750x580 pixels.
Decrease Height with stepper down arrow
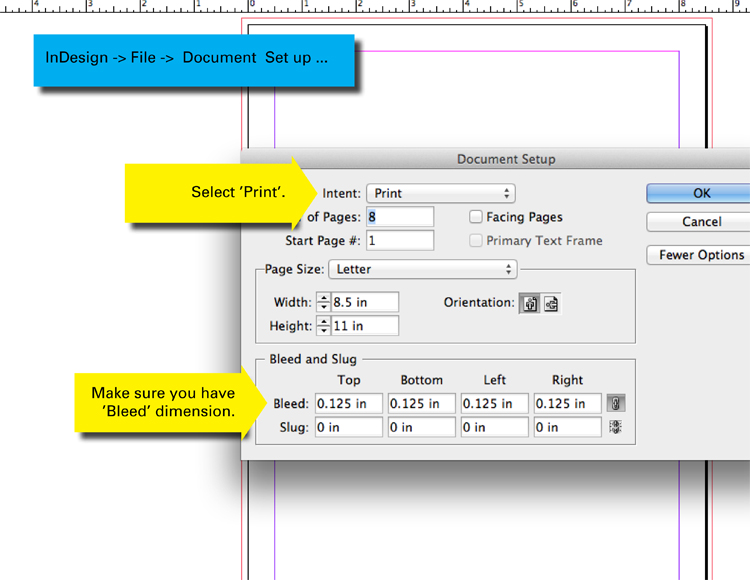(324, 330)
